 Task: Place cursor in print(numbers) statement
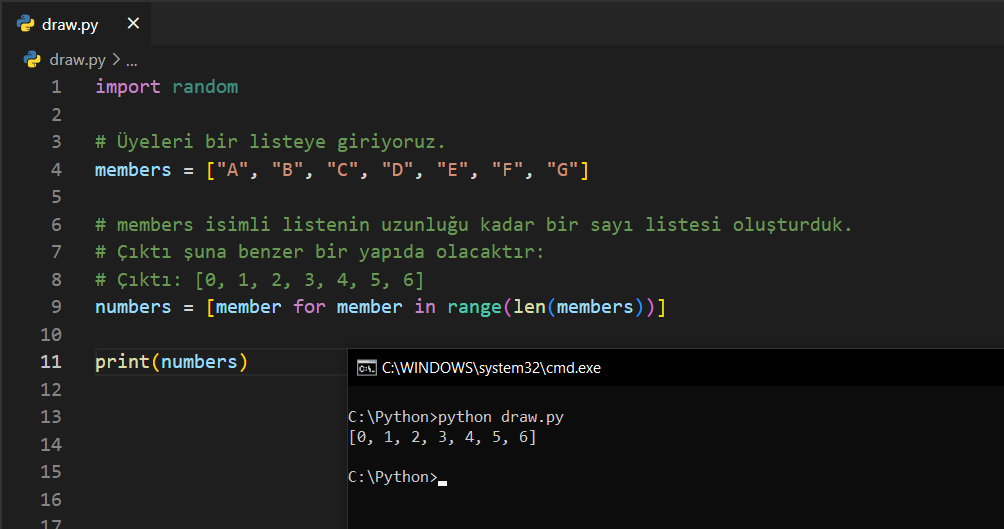coord(170,362)
